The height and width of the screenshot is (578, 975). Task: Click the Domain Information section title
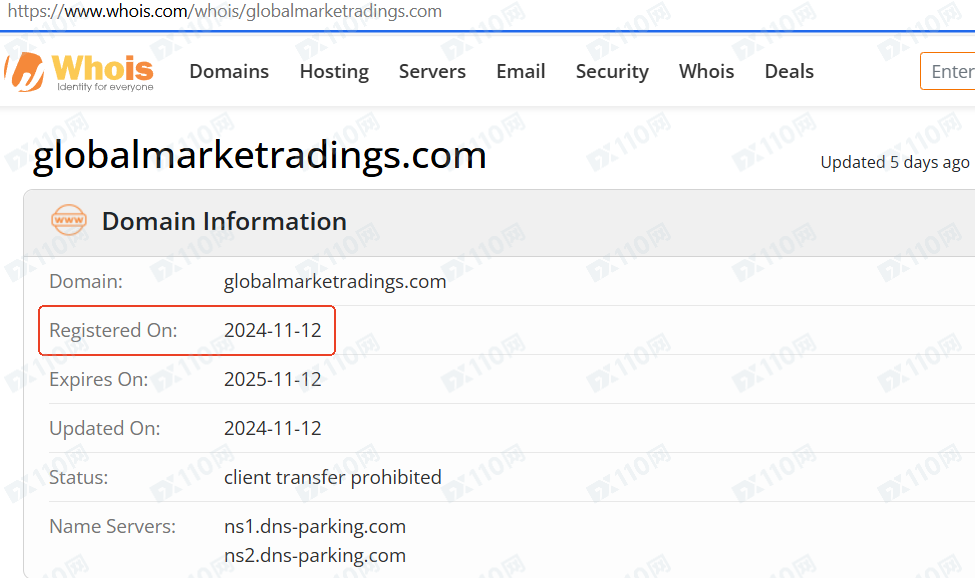click(224, 221)
